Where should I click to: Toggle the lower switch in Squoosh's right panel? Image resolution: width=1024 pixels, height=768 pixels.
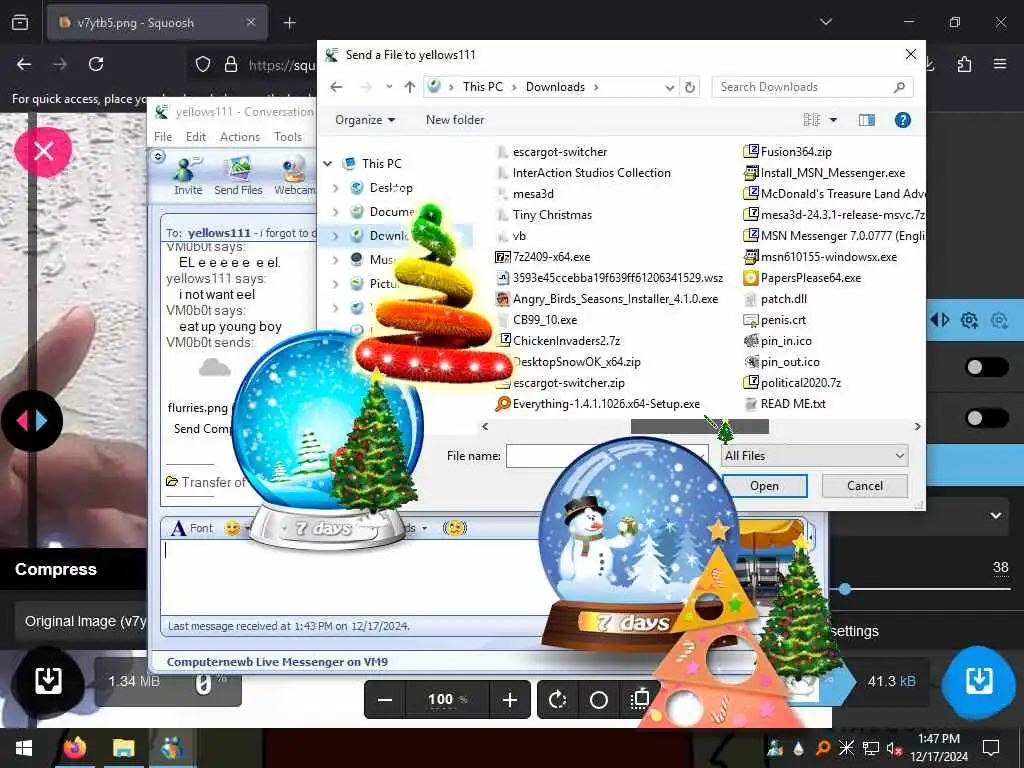point(987,418)
